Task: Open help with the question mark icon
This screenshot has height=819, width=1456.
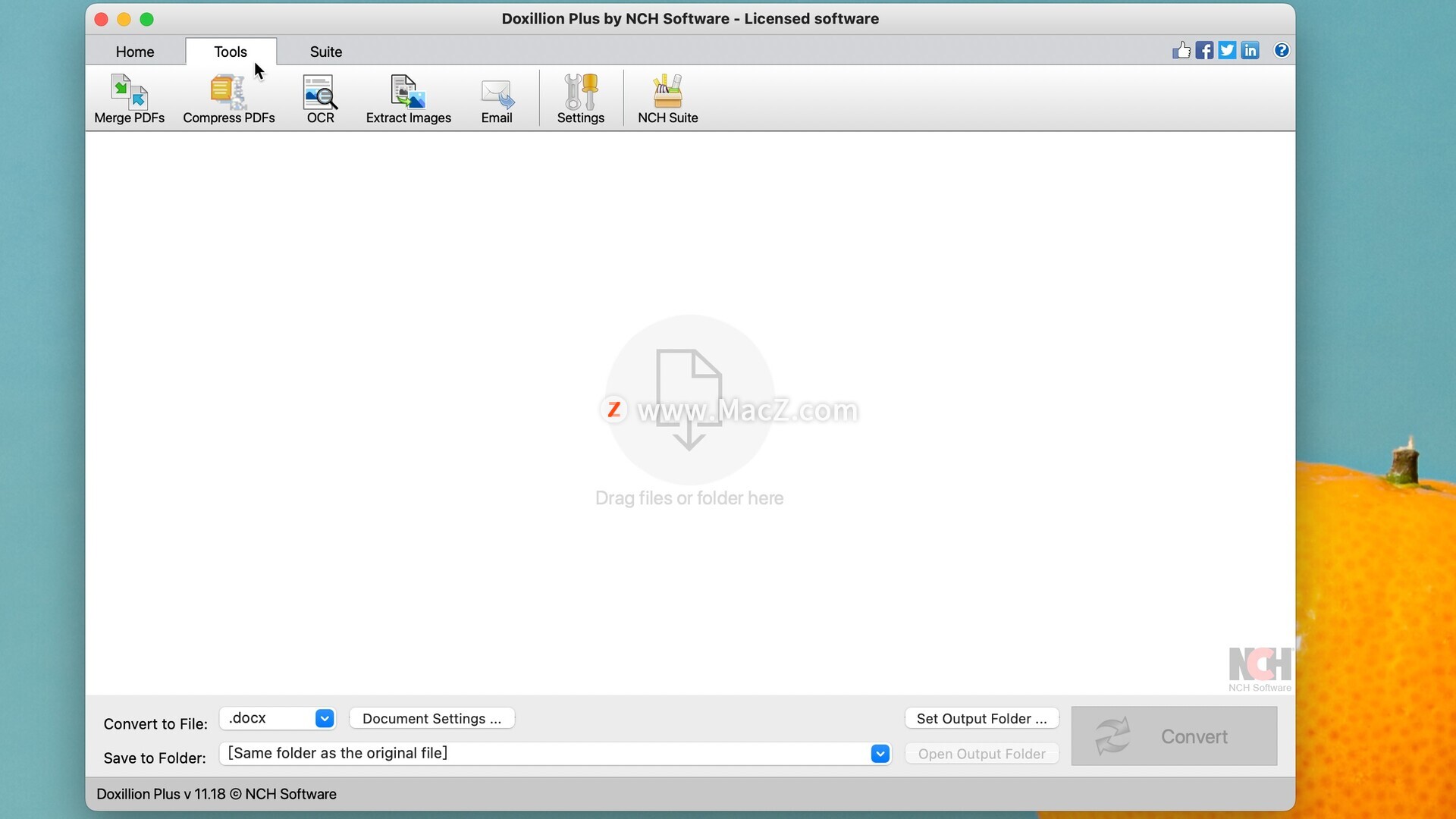Action: tap(1282, 50)
